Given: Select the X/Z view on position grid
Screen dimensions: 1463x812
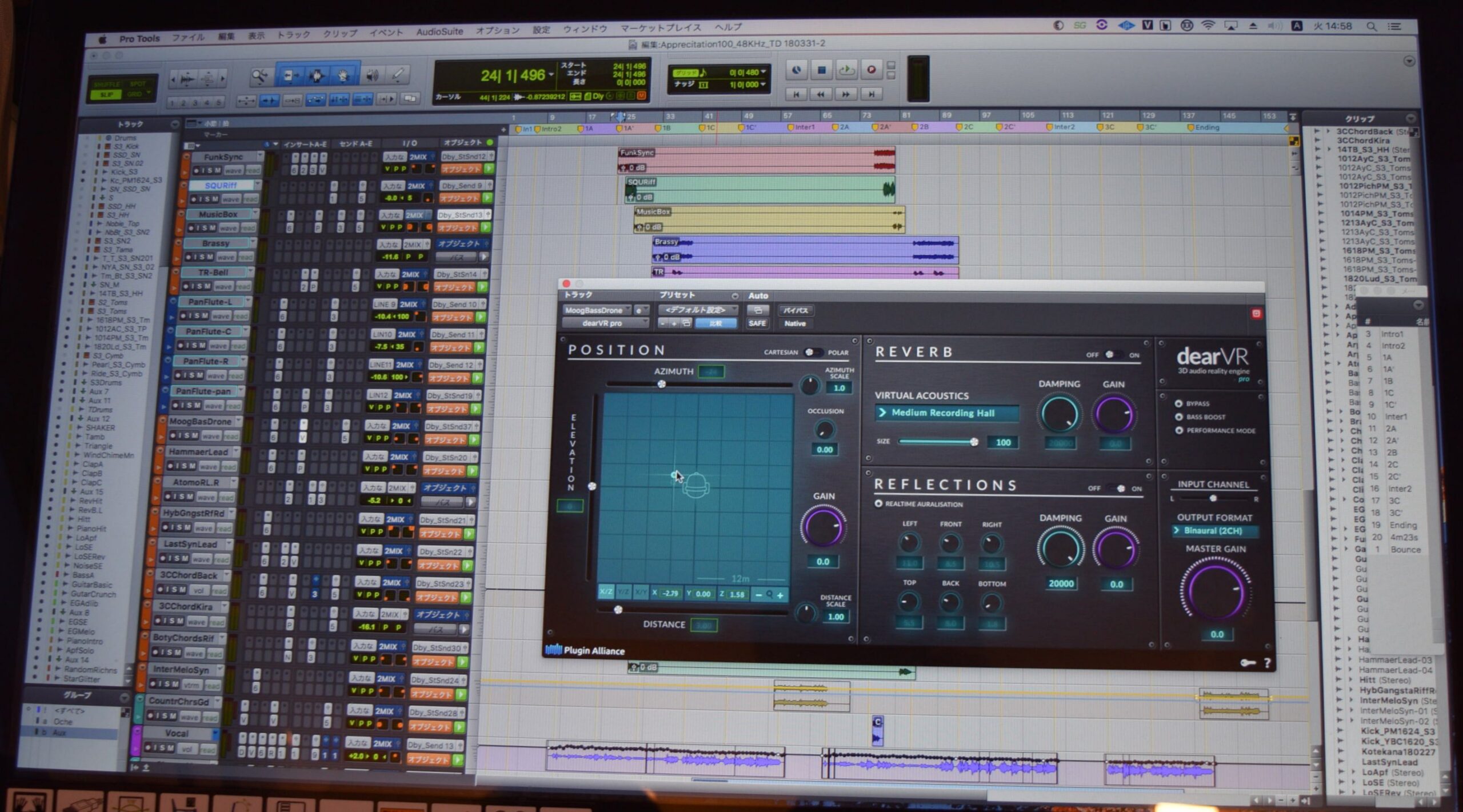Looking at the screenshot, I should click(605, 592).
